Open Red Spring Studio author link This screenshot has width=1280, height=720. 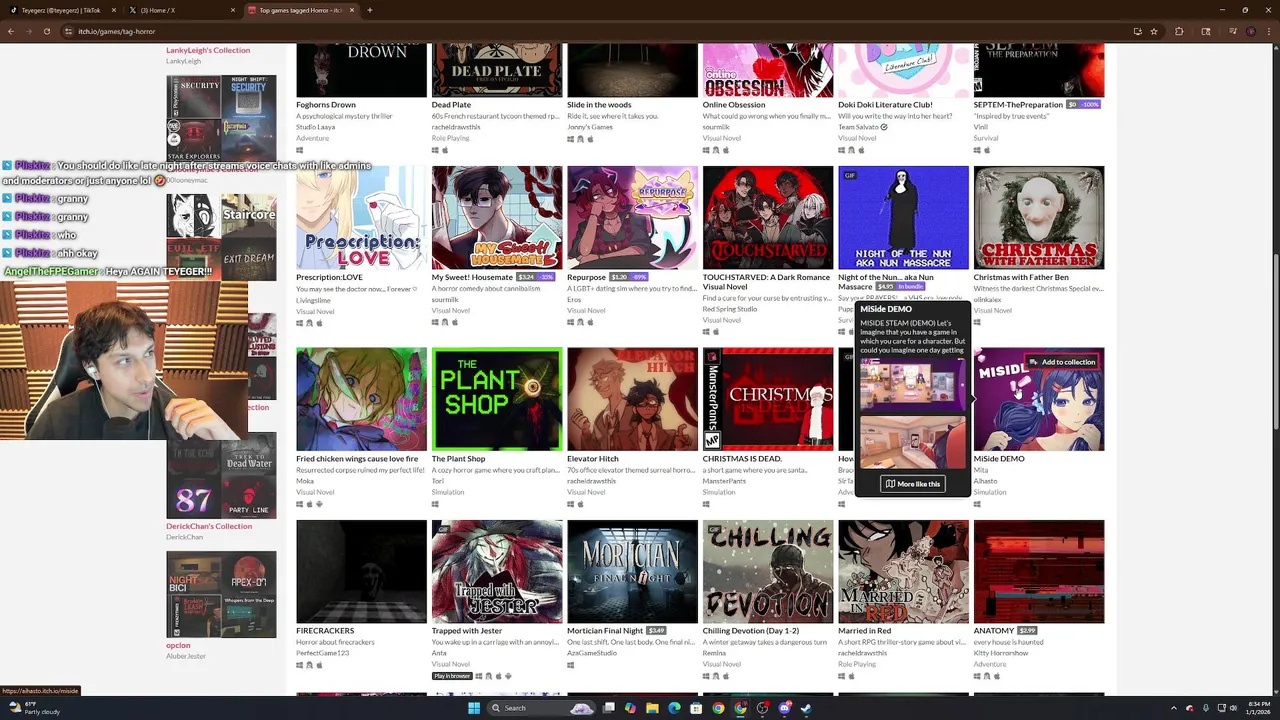pos(730,309)
